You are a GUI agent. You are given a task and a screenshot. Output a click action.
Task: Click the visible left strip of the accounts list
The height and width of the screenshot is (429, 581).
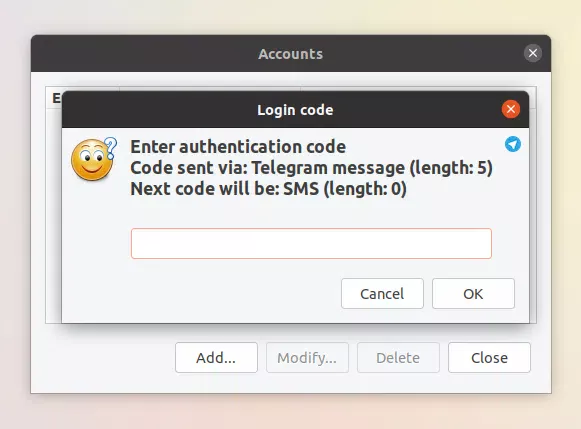coord(53,215)
